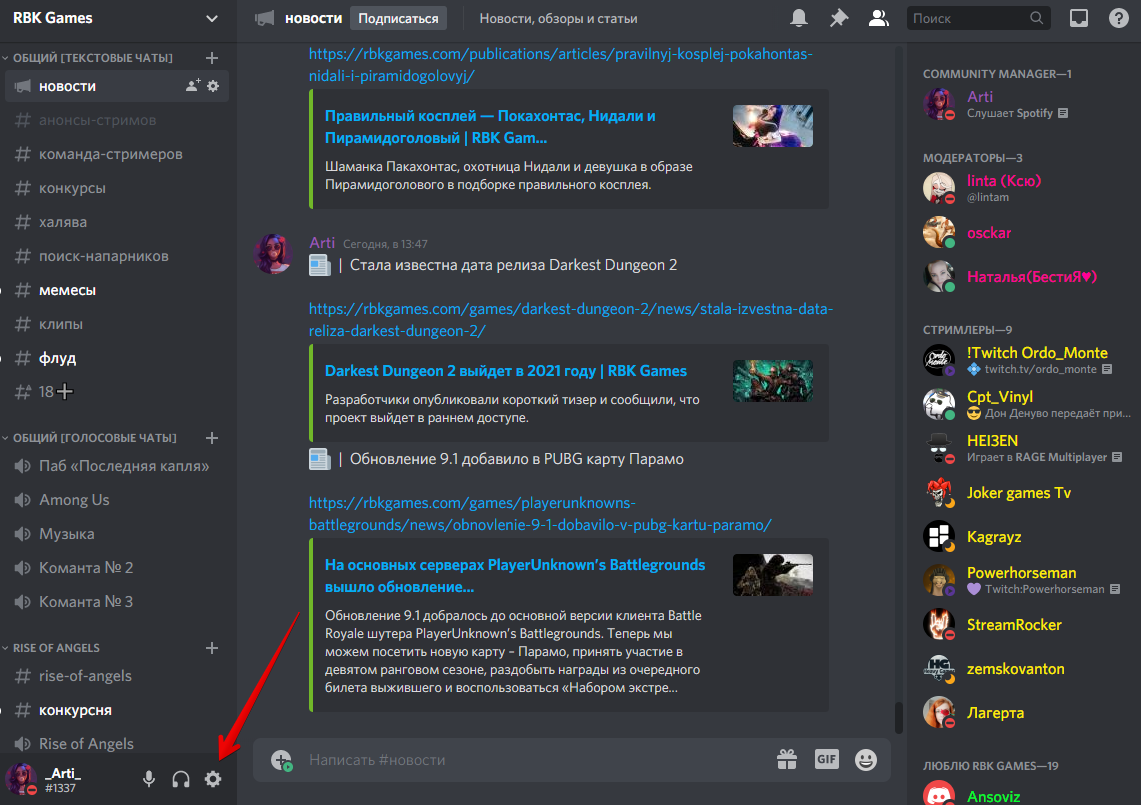This screenshot has width=1141, height=805.
Task: Open the PUBG paramo news URL
Action: click(540, 514)
